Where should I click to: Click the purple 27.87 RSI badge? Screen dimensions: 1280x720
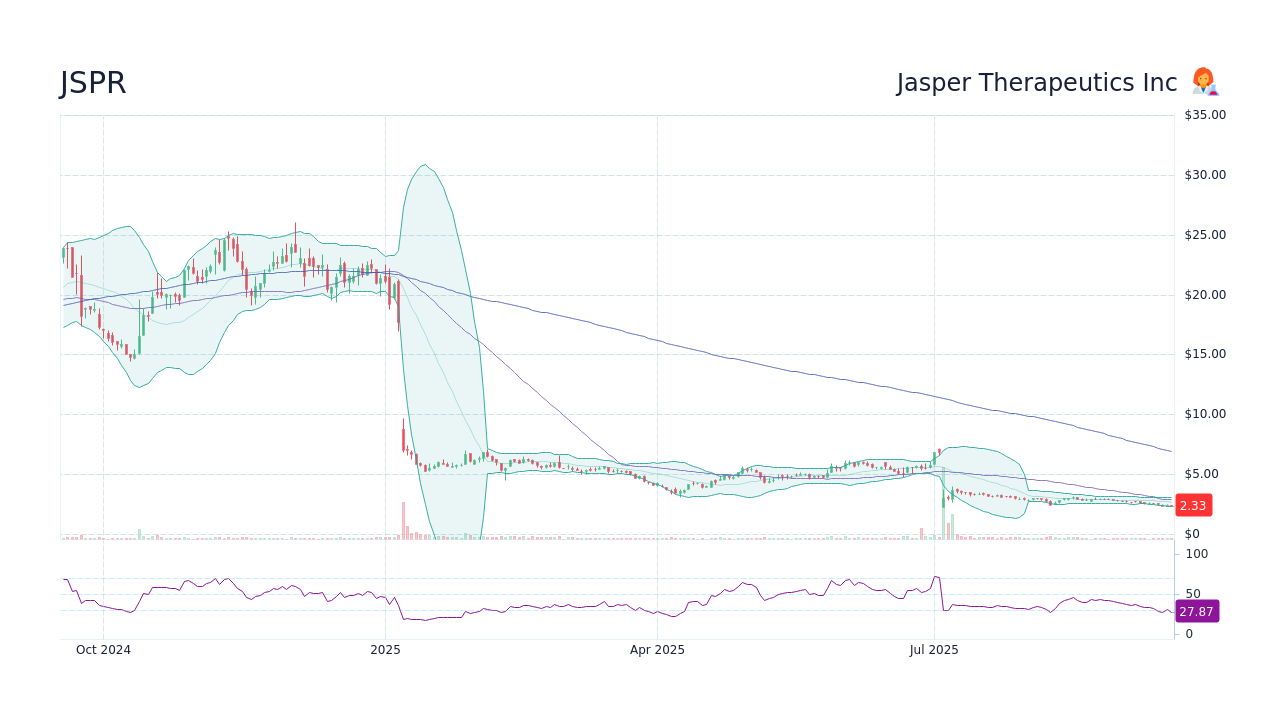[1197, 612]
